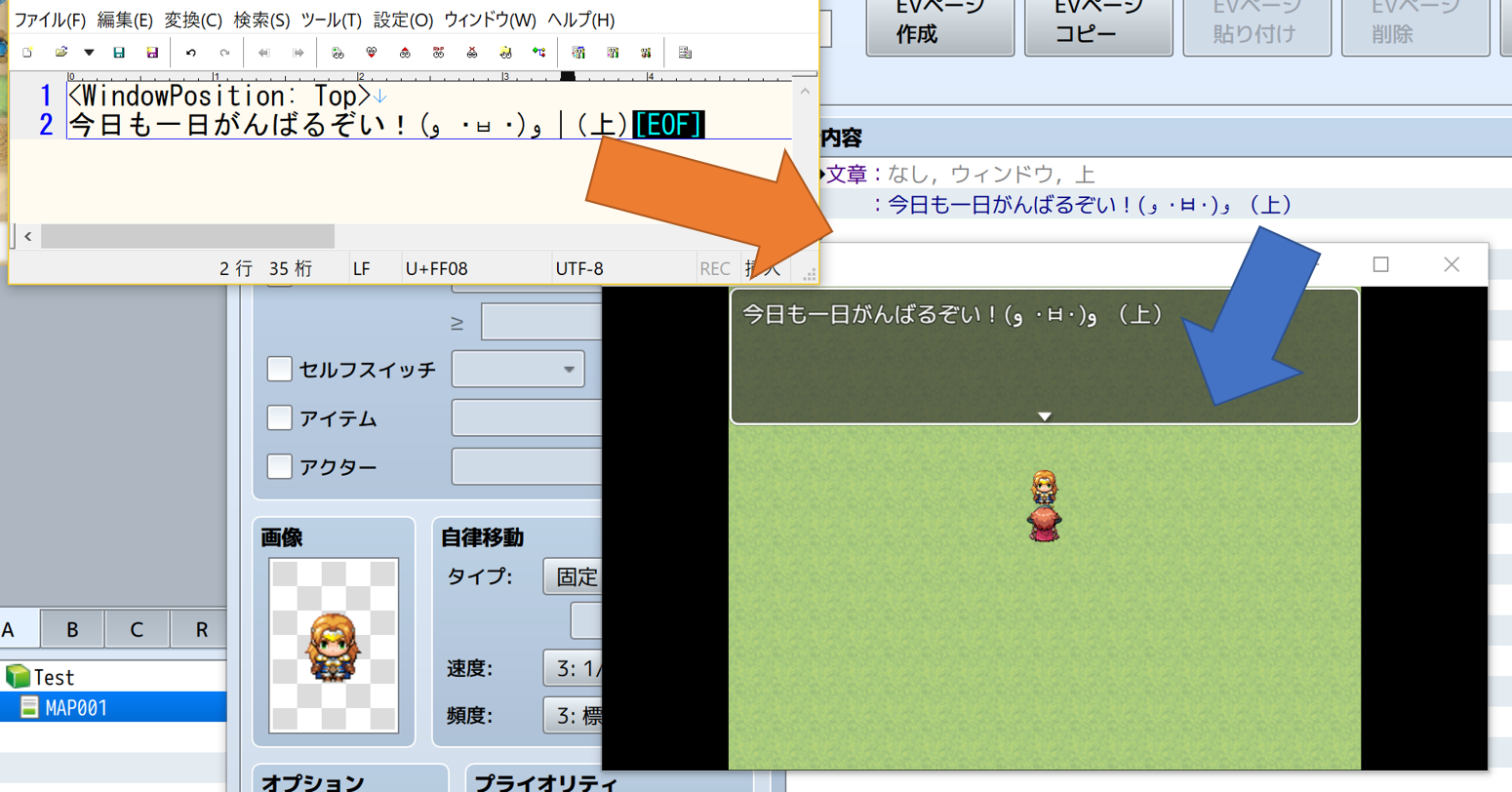Click the outline analysis icon
1512x792 pixels.
point(538,53)
